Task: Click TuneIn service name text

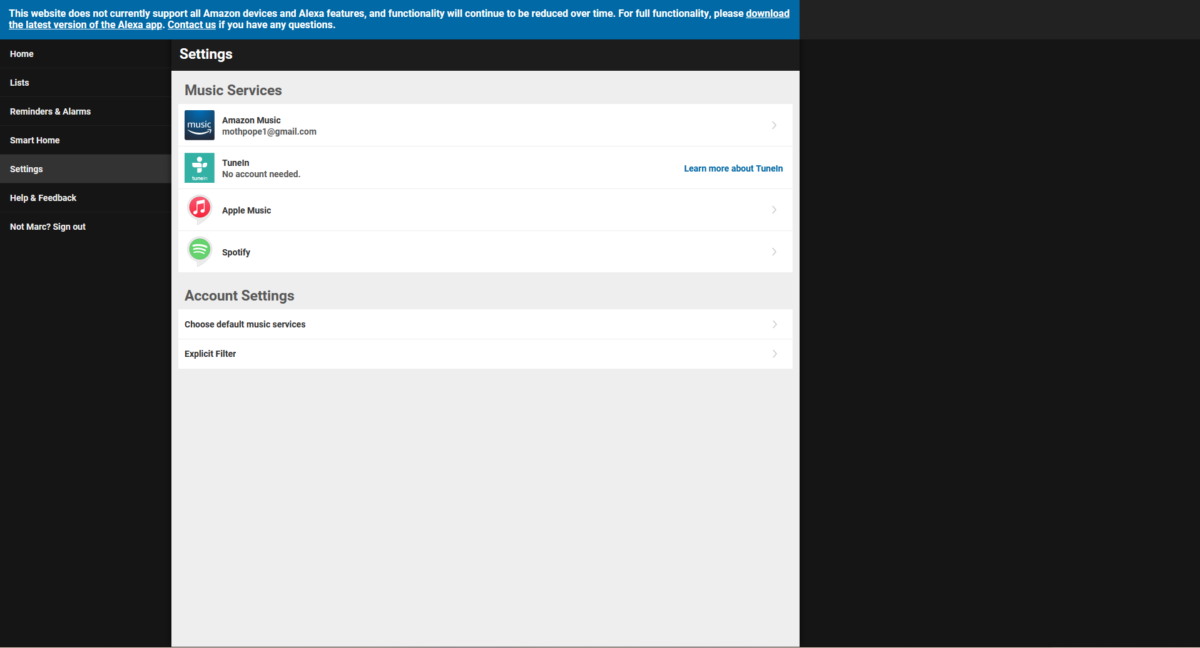Action: [x=235, y=162]
